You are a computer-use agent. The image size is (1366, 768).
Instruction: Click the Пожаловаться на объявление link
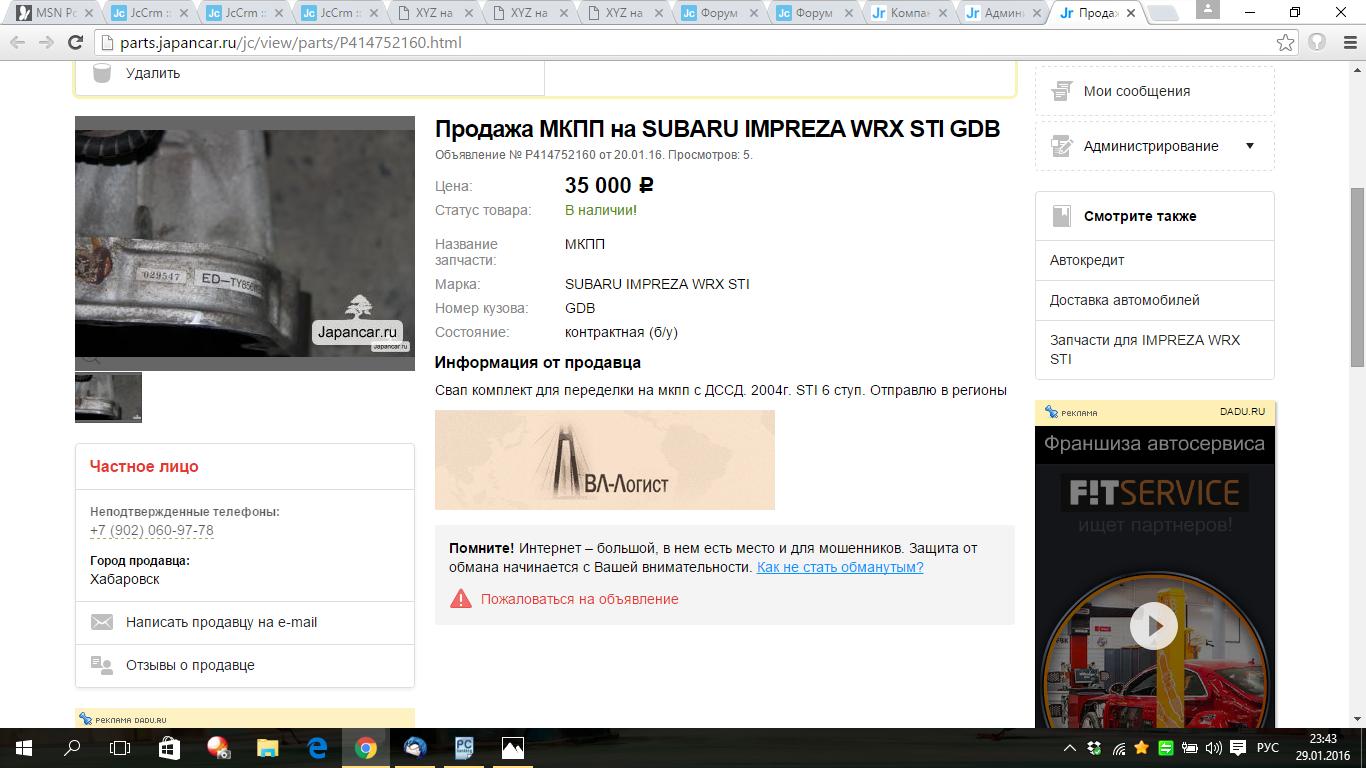pos(579,599)
